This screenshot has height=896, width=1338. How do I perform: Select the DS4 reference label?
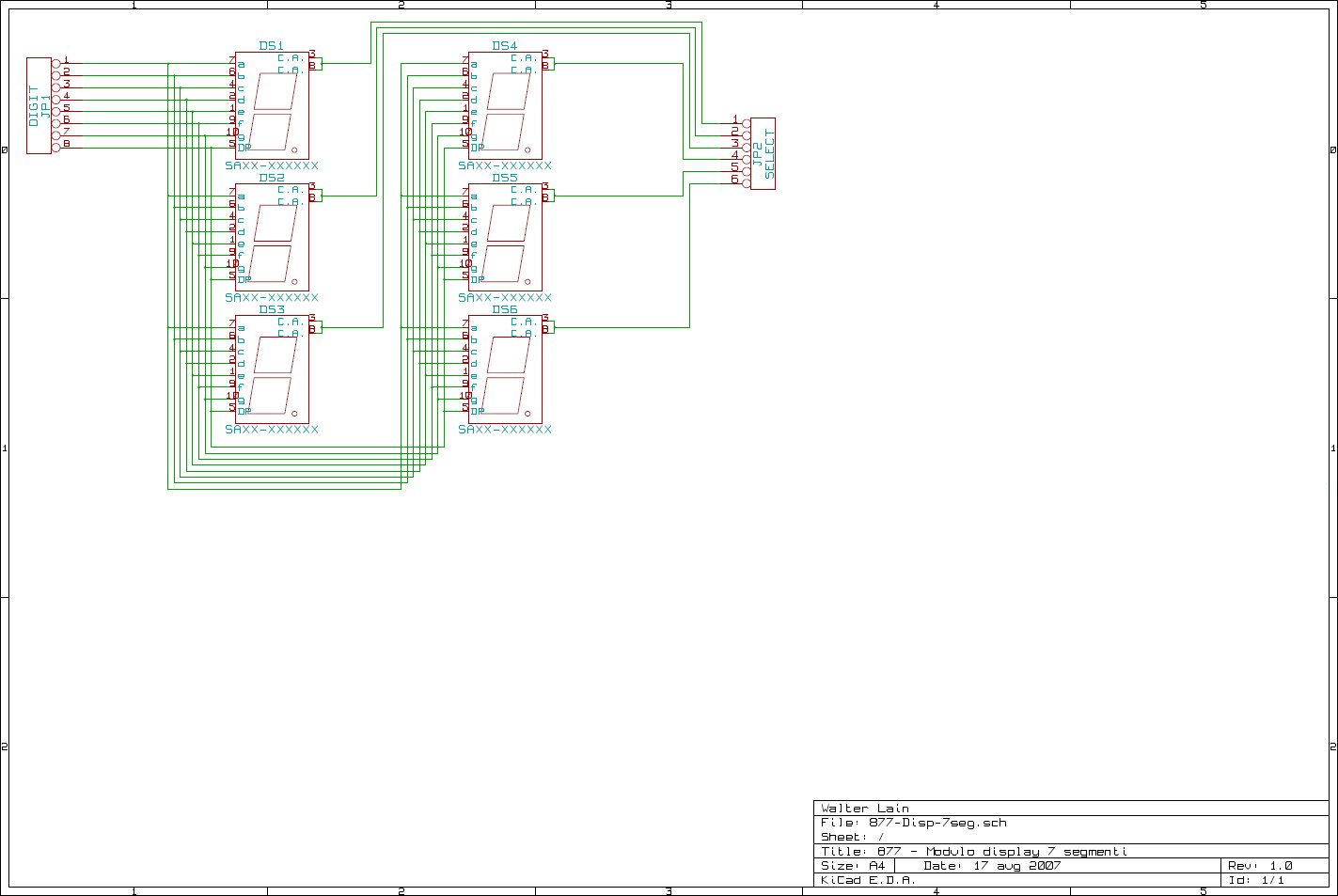504,46
